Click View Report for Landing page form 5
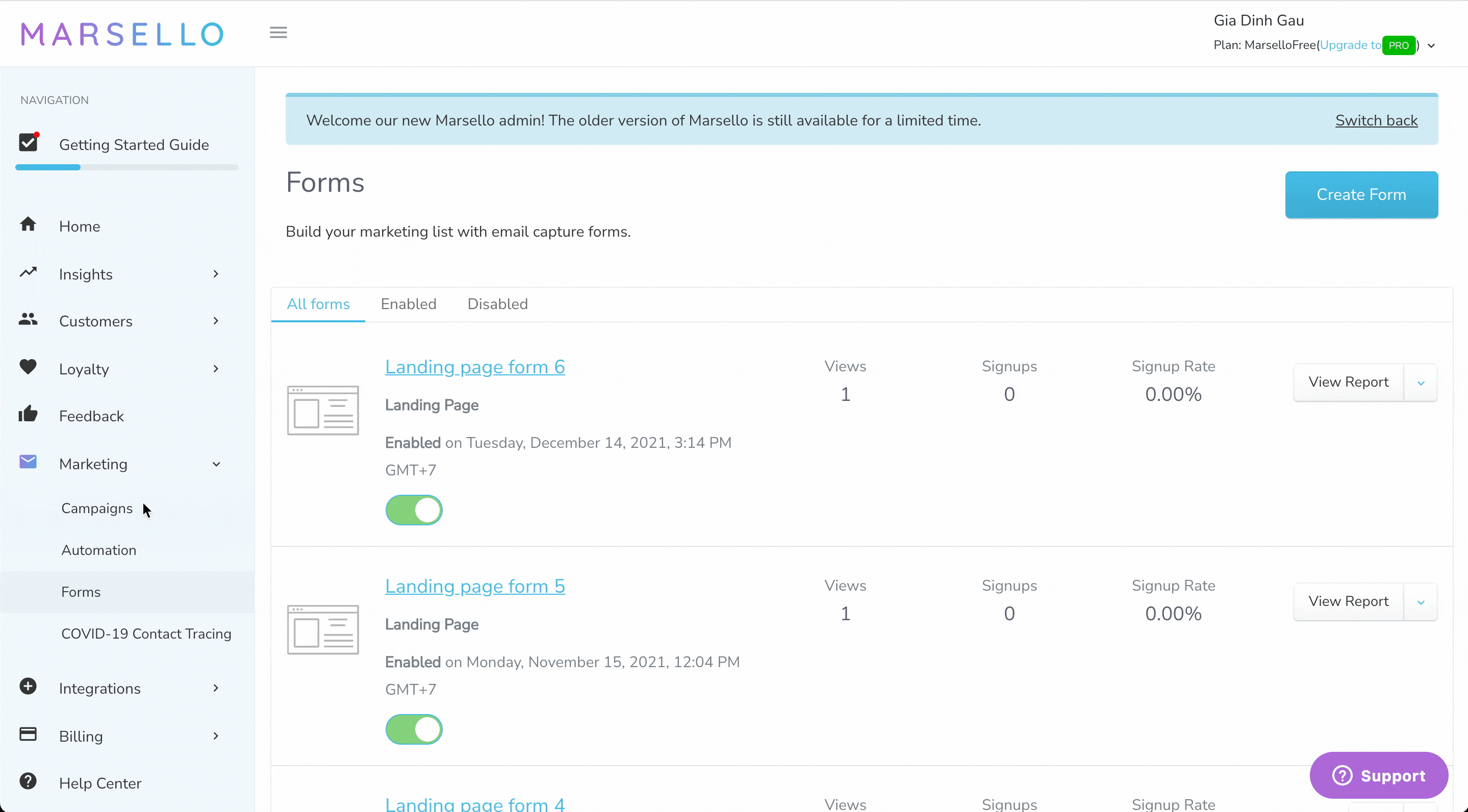1468x812 pixels. pos(1348,602)
